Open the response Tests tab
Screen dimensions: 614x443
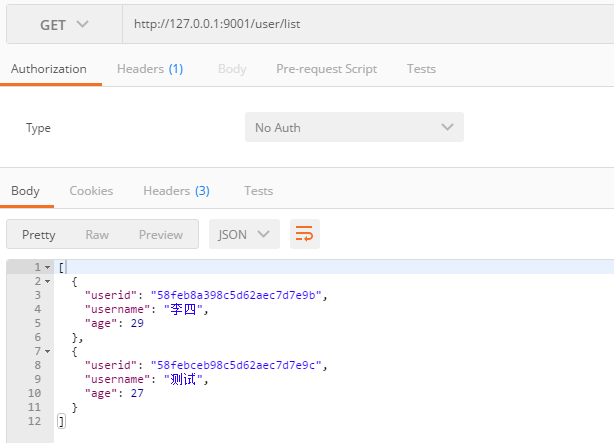tap(259, 191)
